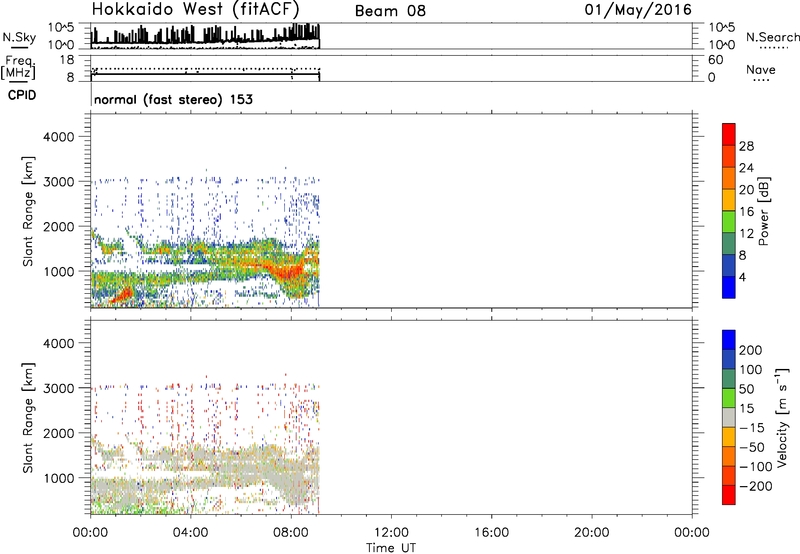Click the "normal (fast stereo) 153" mode text

click(173, 99)
